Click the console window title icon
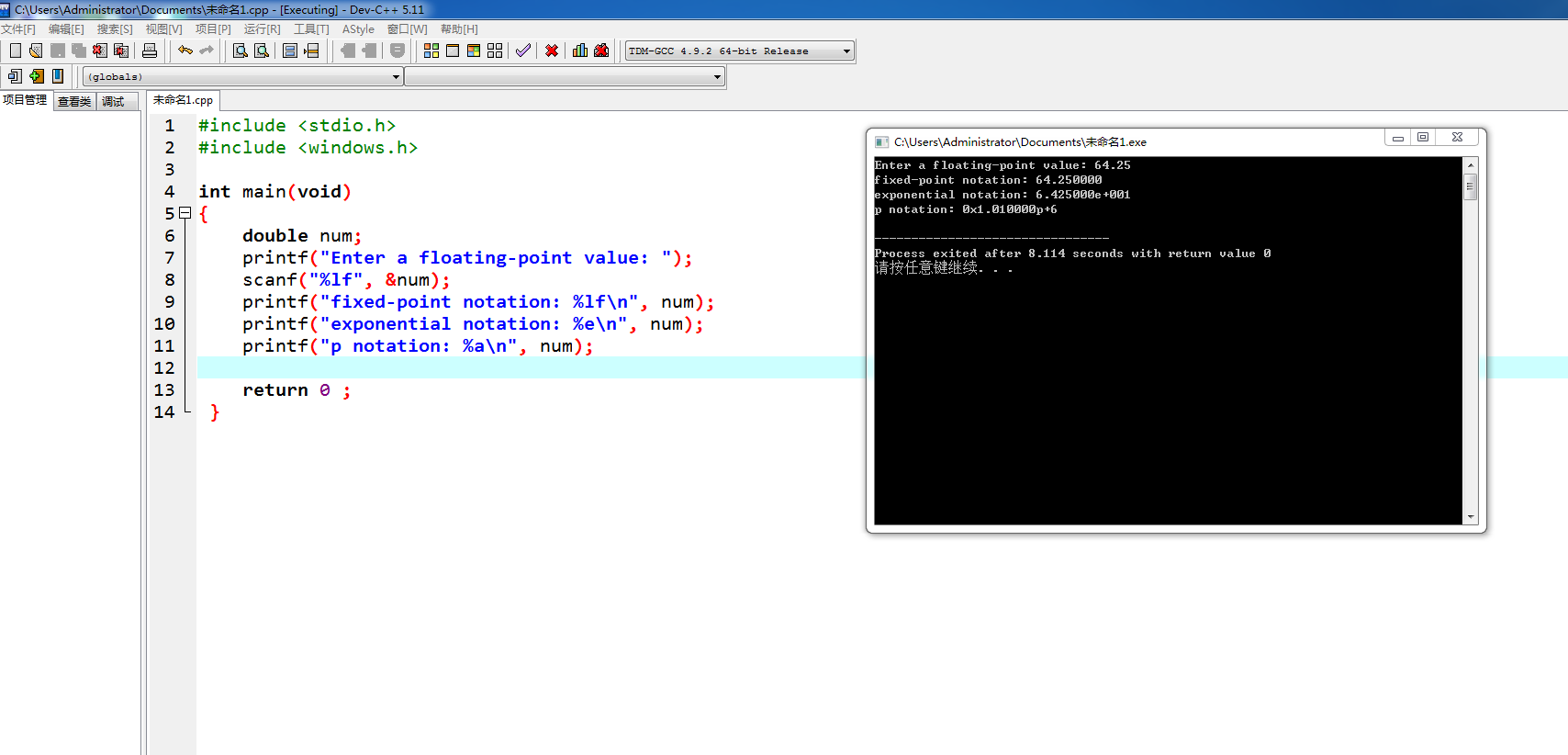1568x755 pixels. click(882, 142)
